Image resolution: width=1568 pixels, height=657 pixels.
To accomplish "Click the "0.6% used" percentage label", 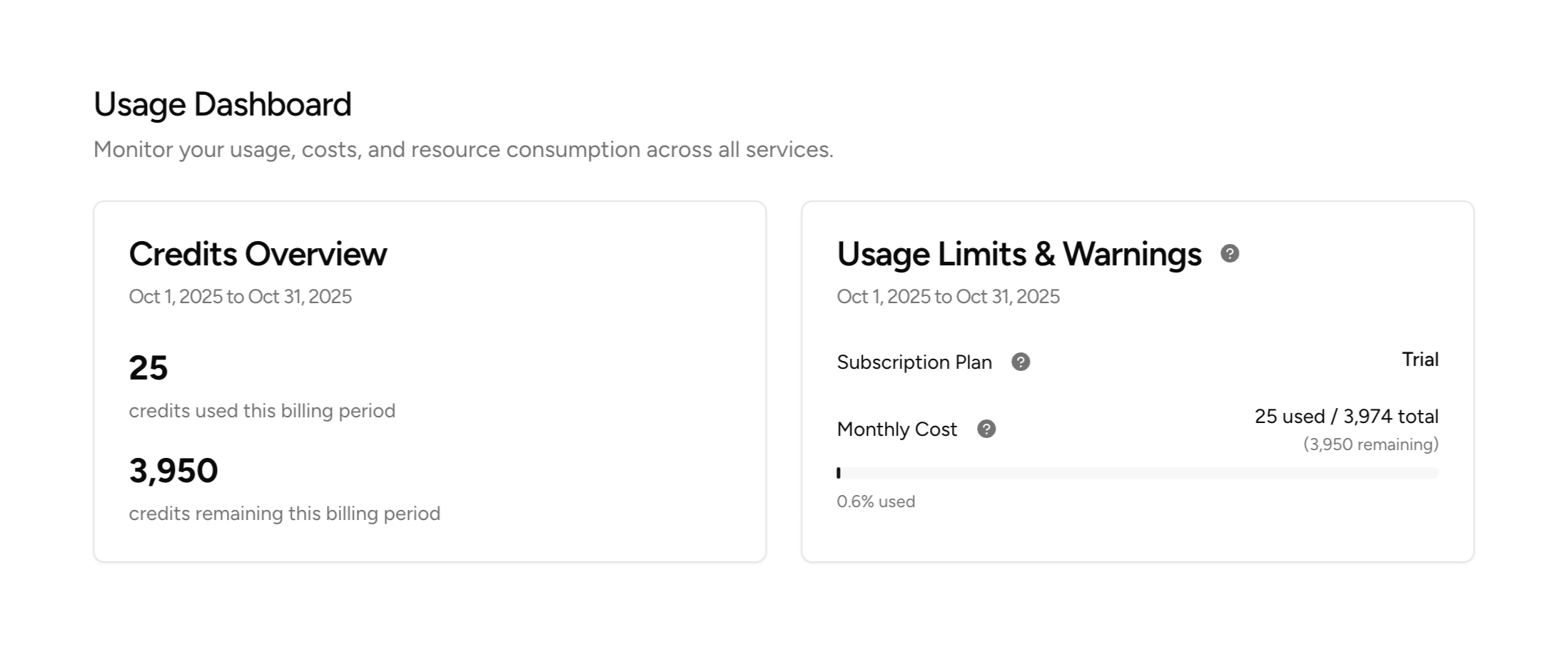I will point(876,501).
